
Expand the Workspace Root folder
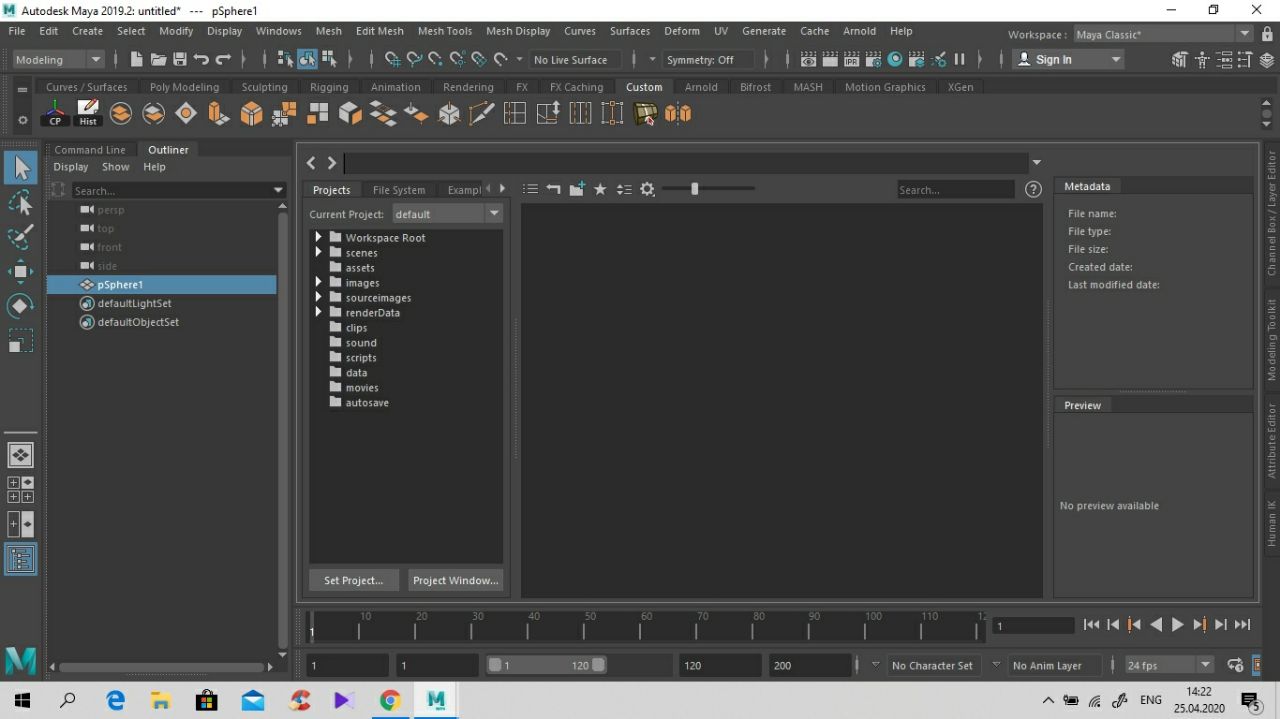pos(319,237)
